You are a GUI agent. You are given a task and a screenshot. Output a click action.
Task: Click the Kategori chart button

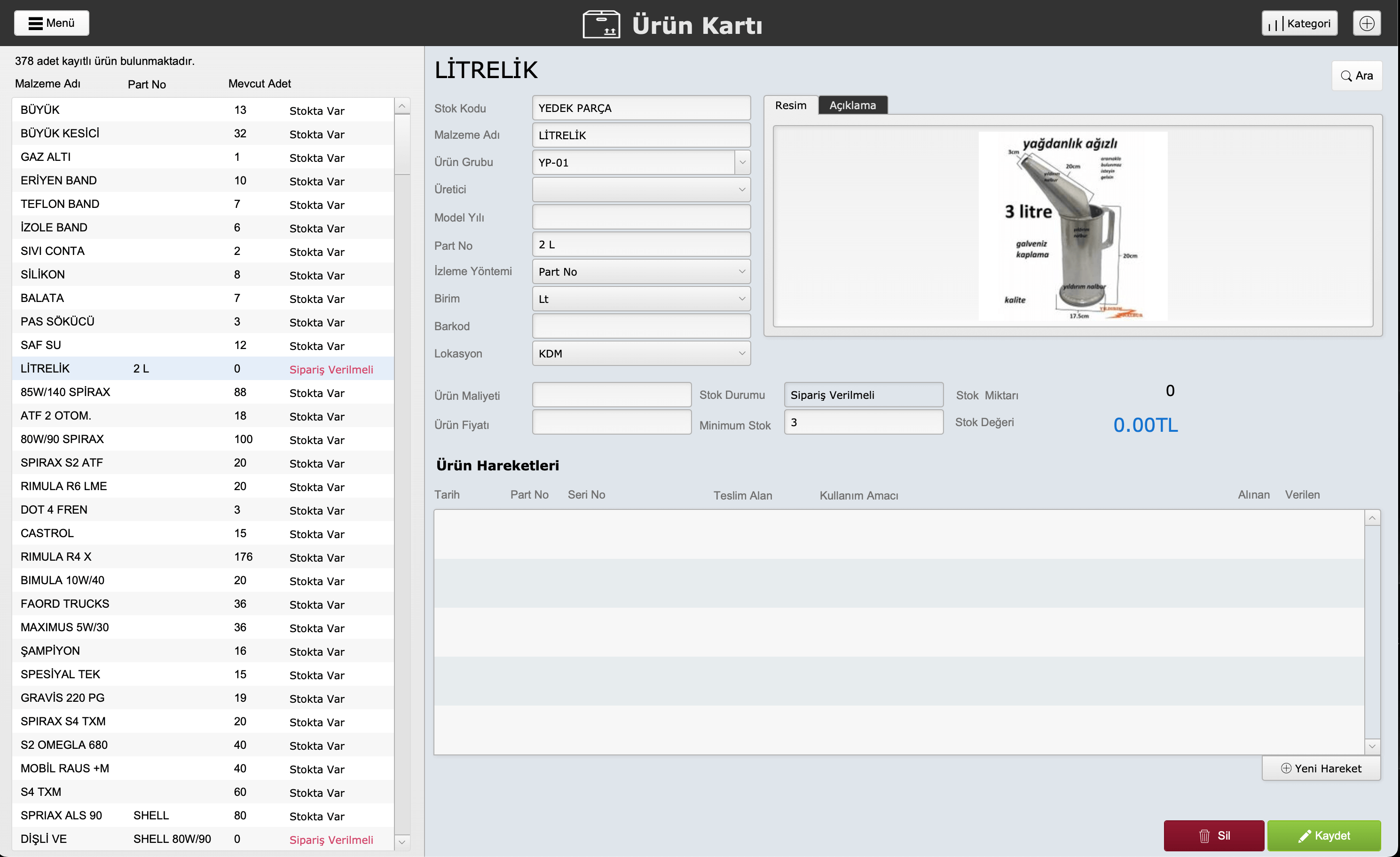1299,24
